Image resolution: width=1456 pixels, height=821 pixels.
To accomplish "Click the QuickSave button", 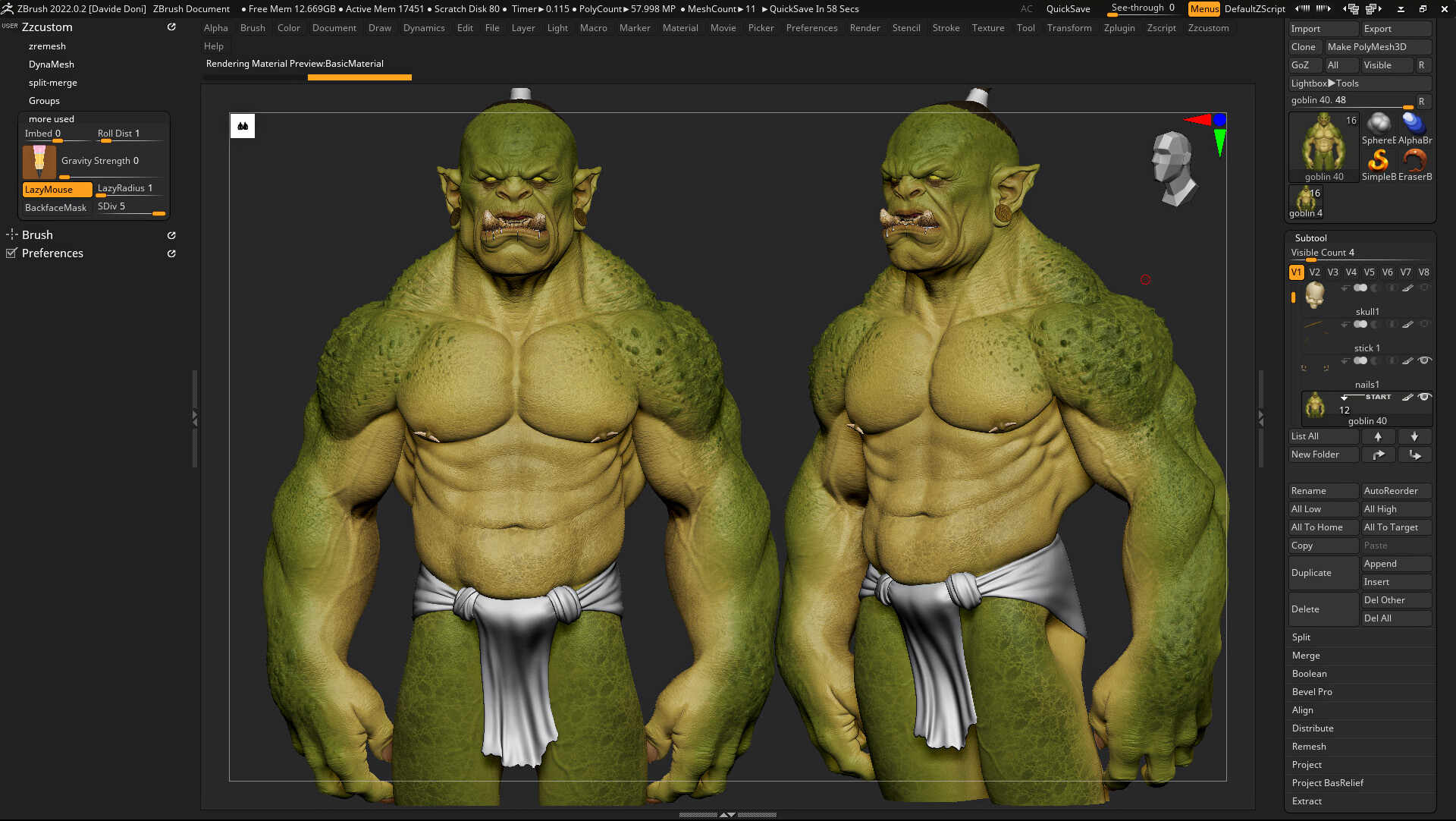I will pos(1068,9).
